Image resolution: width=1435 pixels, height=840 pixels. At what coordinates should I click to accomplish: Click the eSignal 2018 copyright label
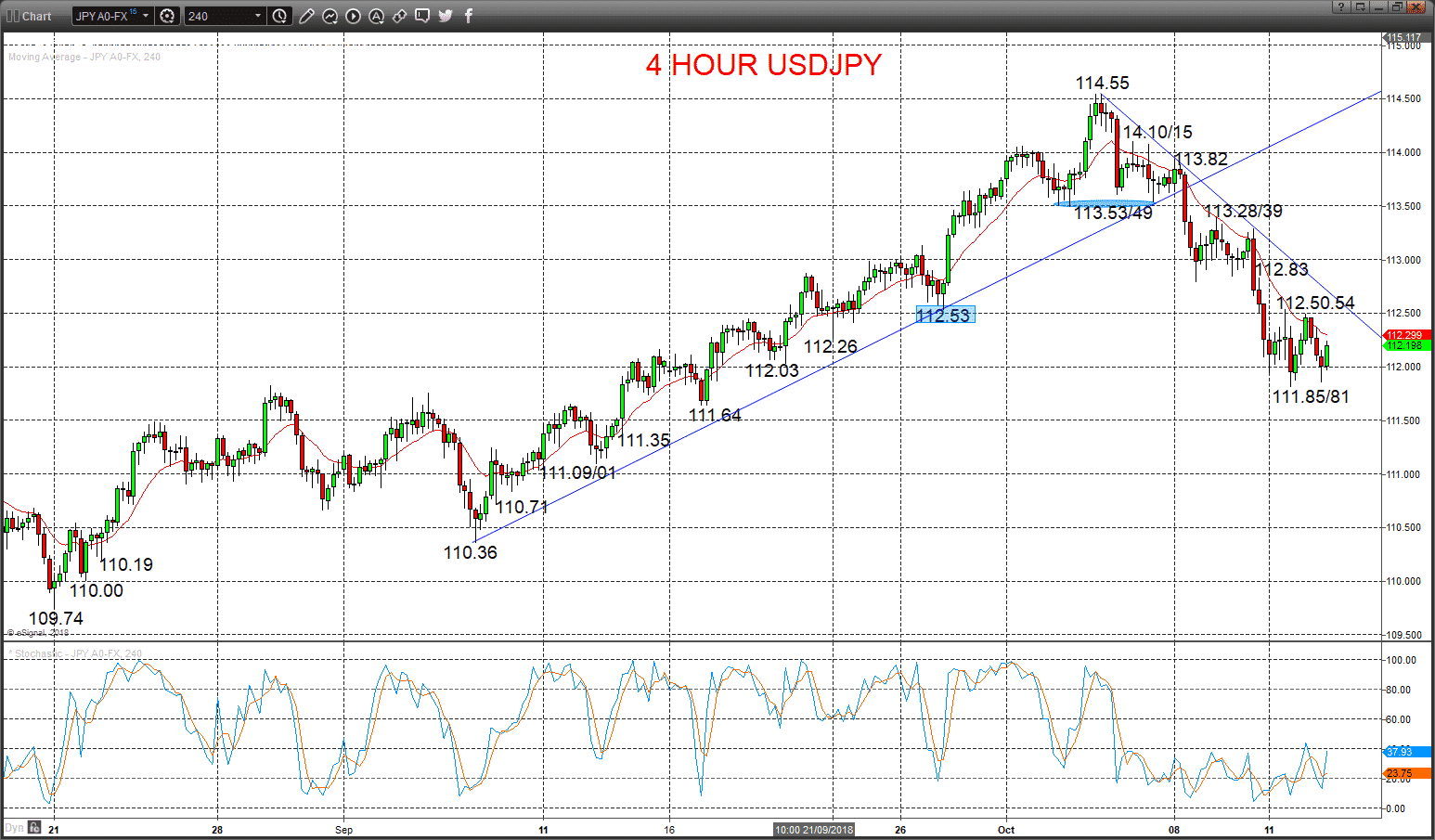click(38, 633)
